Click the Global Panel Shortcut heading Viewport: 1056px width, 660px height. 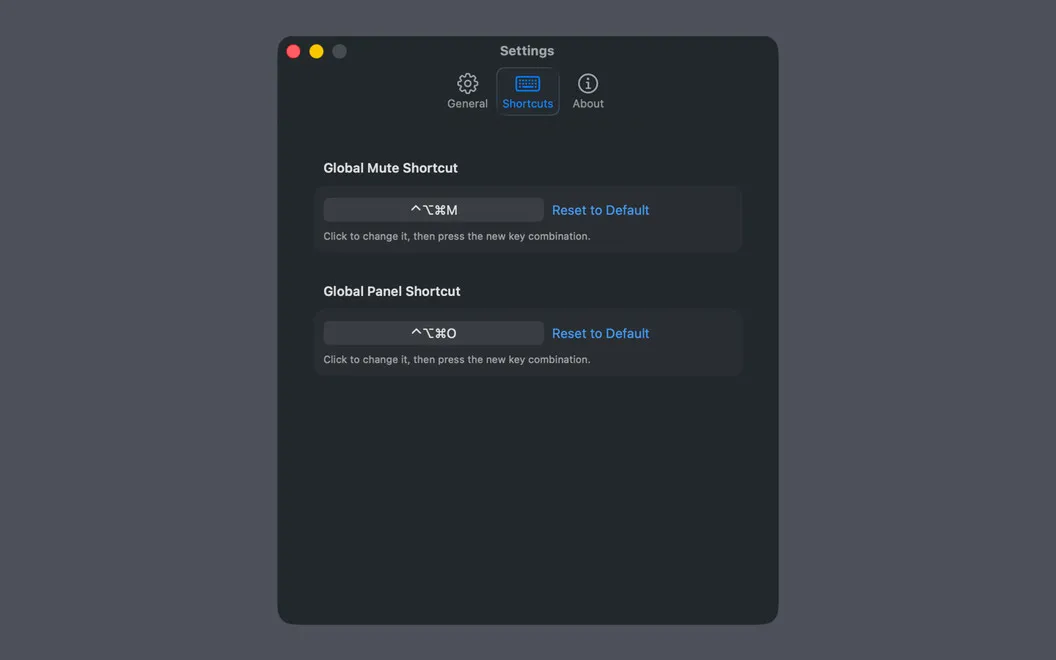391,291
